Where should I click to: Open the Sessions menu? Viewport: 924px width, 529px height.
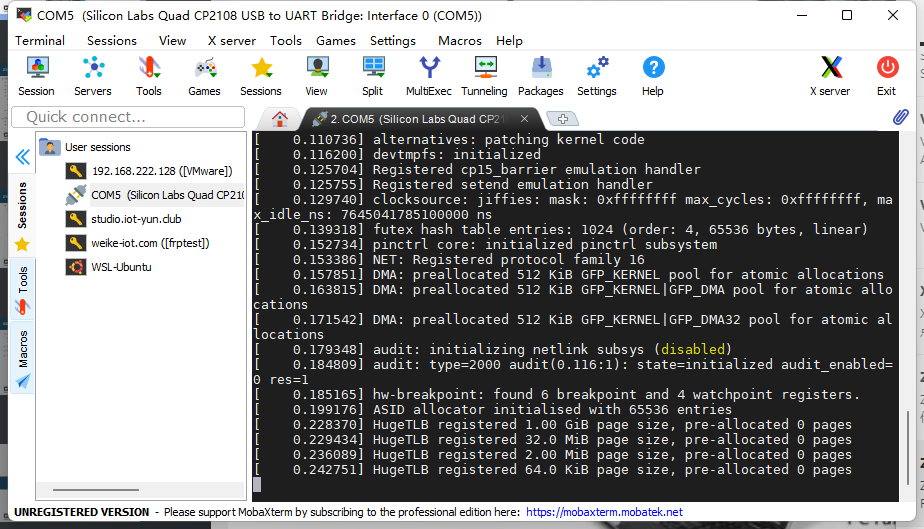click(x=112, y=41)
